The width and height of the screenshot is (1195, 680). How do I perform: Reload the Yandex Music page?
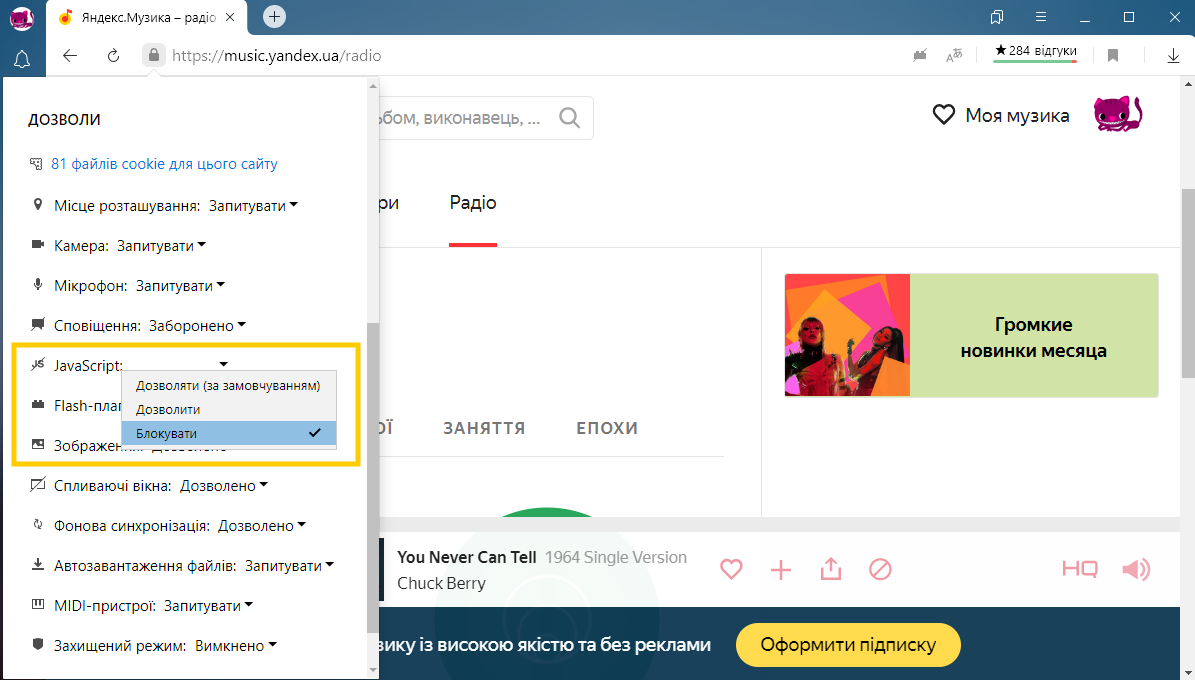114,56
